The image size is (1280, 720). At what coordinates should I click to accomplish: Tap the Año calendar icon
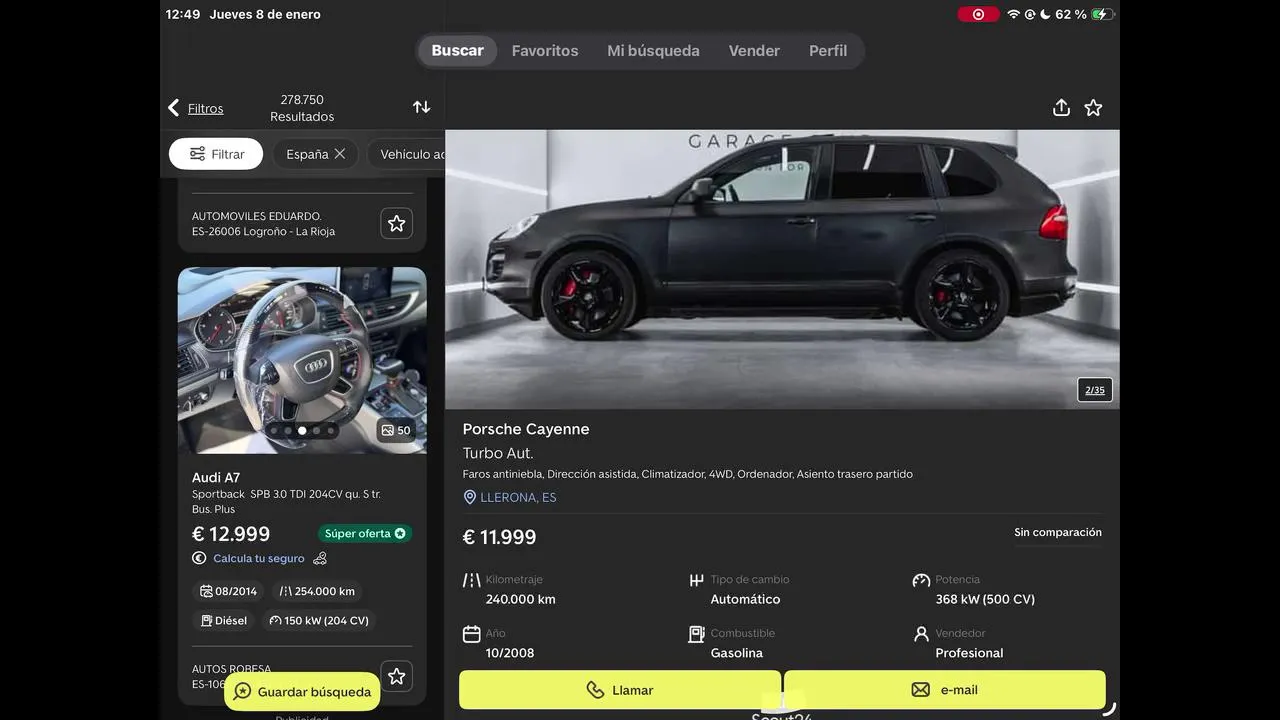(472, 634)
